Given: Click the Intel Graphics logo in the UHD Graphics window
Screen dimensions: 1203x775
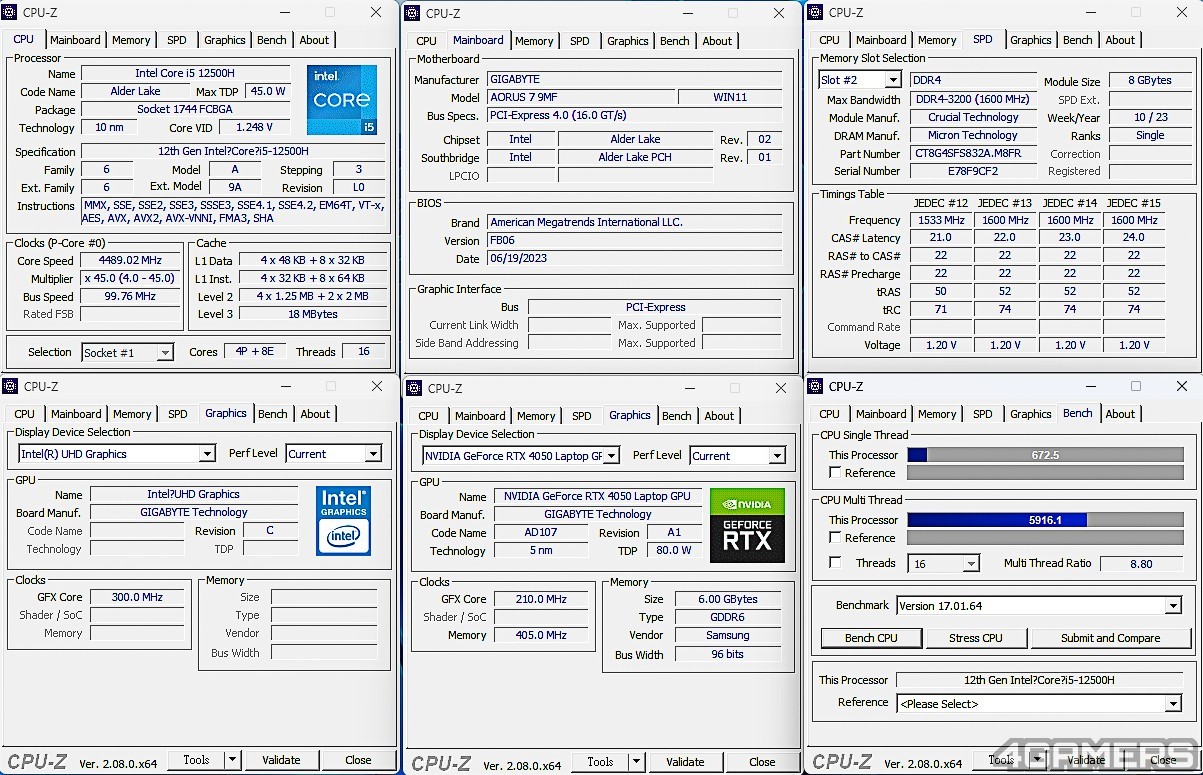Looking at the screenshot, I should [344, 520].
